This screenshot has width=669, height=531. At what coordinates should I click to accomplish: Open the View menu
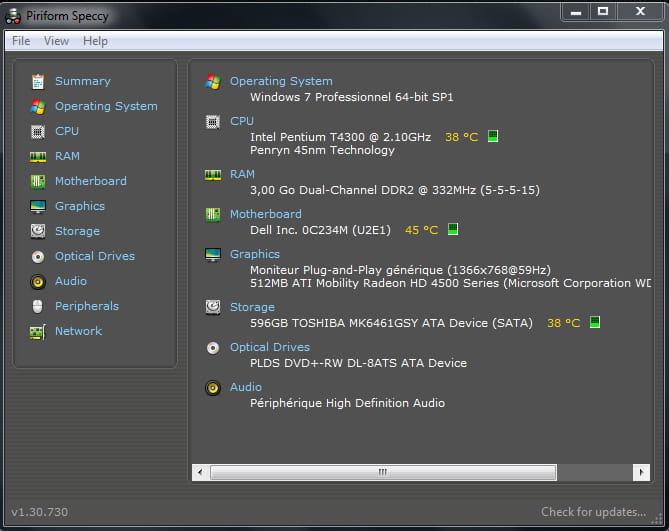click(56, 41)
